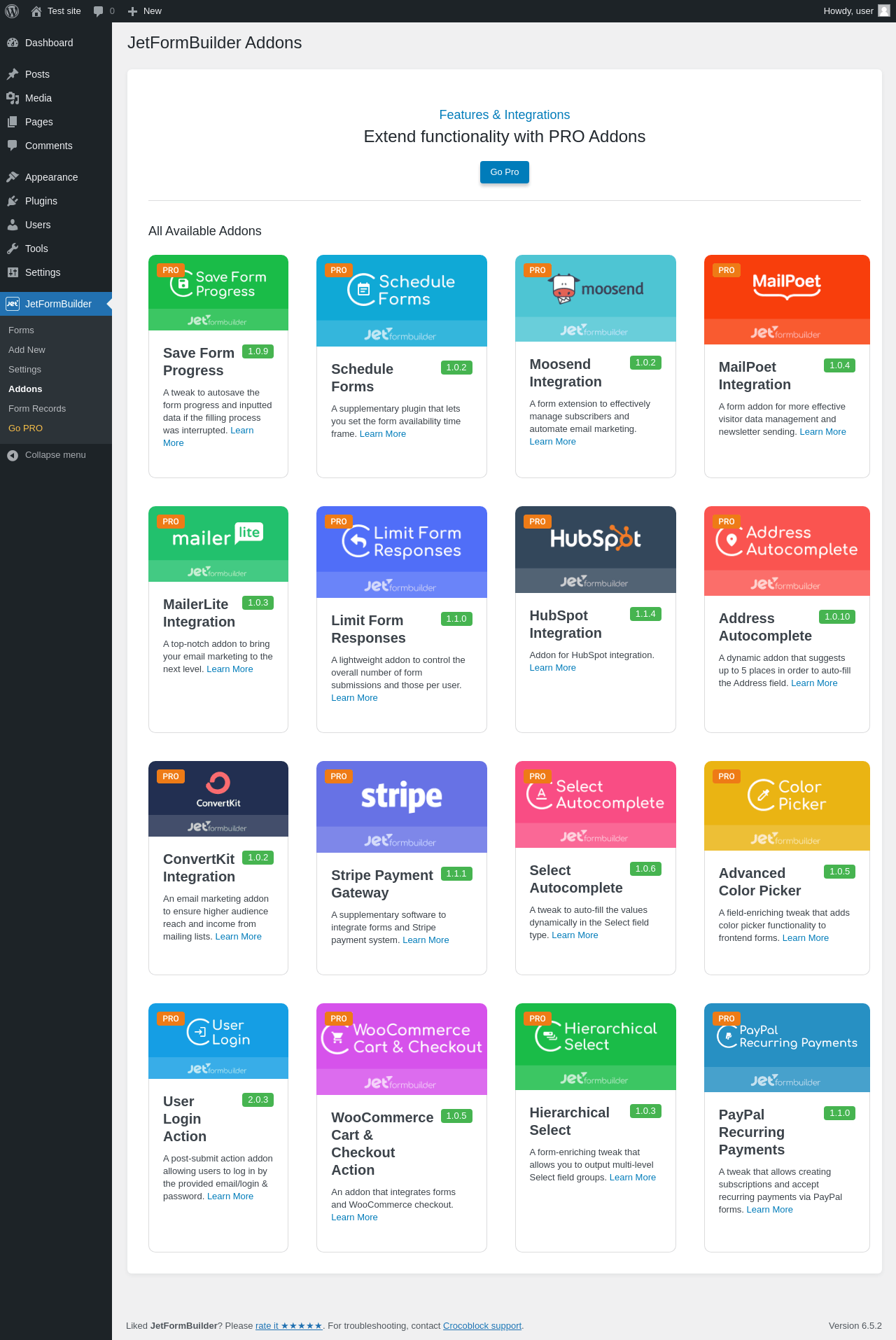
Task: Click the blue Go Pro button
Action: pyautogui.click(x=505, y=172)
